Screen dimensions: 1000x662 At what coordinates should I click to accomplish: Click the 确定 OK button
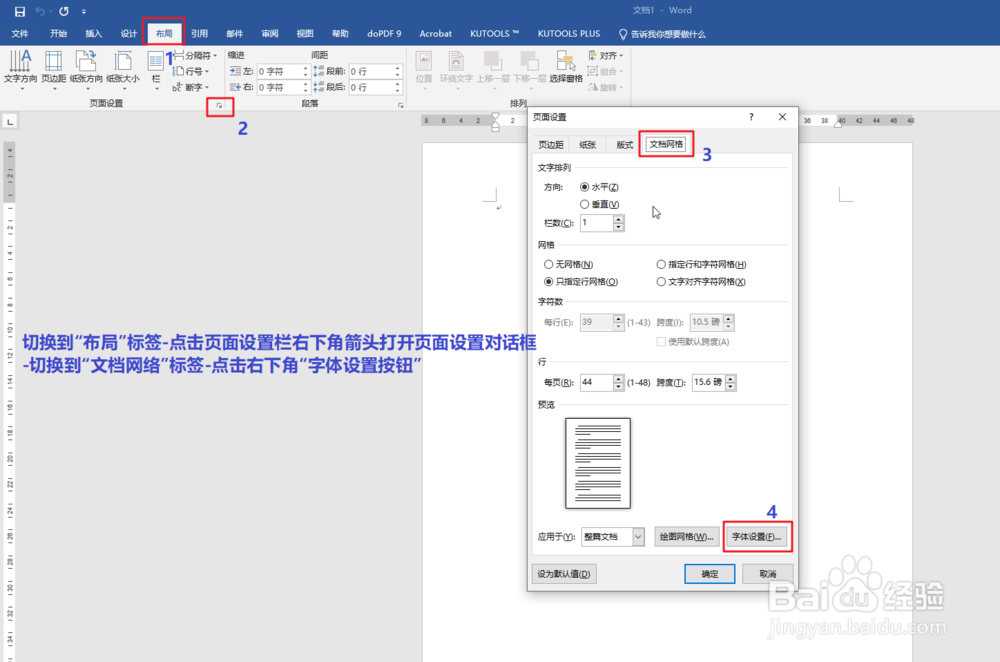[x=710, y=574]
